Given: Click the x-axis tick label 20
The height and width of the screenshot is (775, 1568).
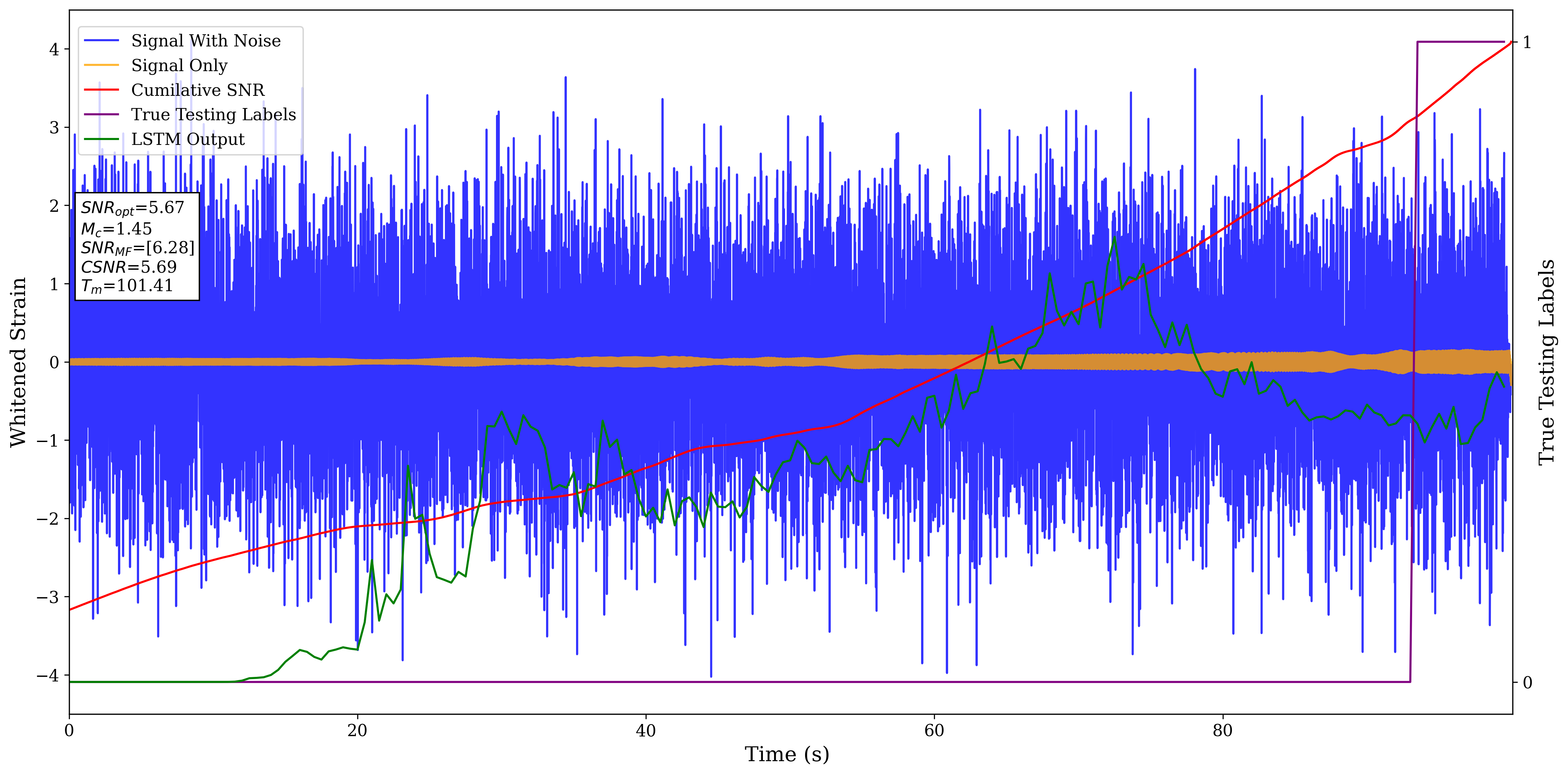Looking at the screenshot, I should click(x=357, y=731).
